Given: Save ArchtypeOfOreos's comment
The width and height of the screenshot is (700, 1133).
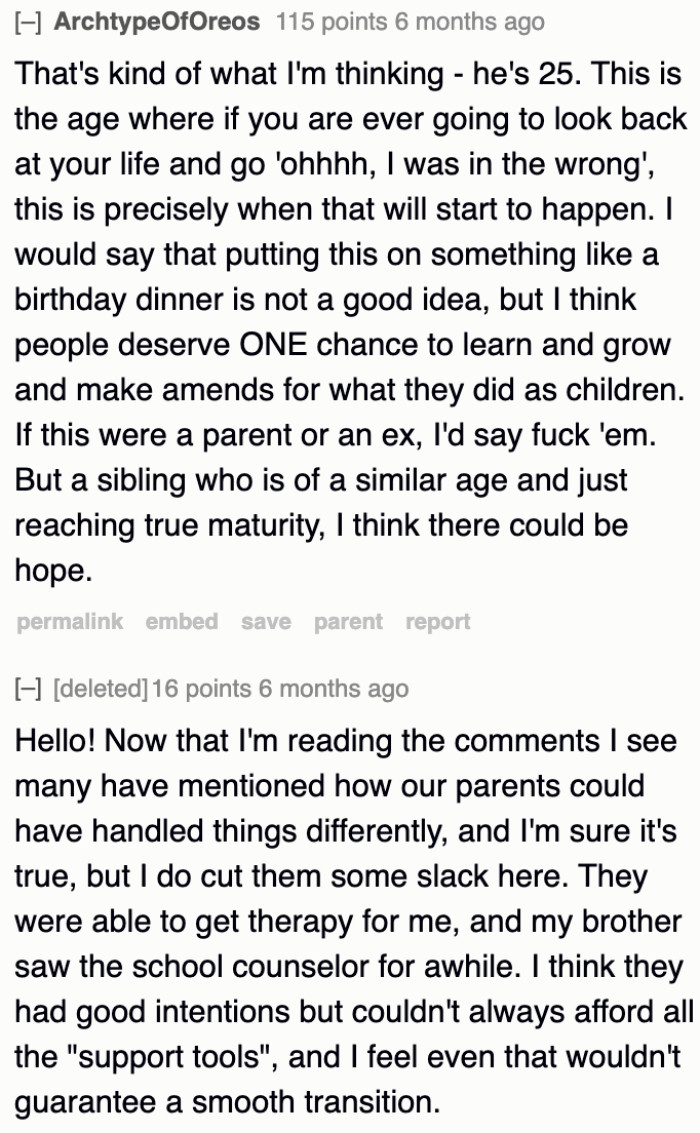Looking at the screenshot, I should (265, 622).
